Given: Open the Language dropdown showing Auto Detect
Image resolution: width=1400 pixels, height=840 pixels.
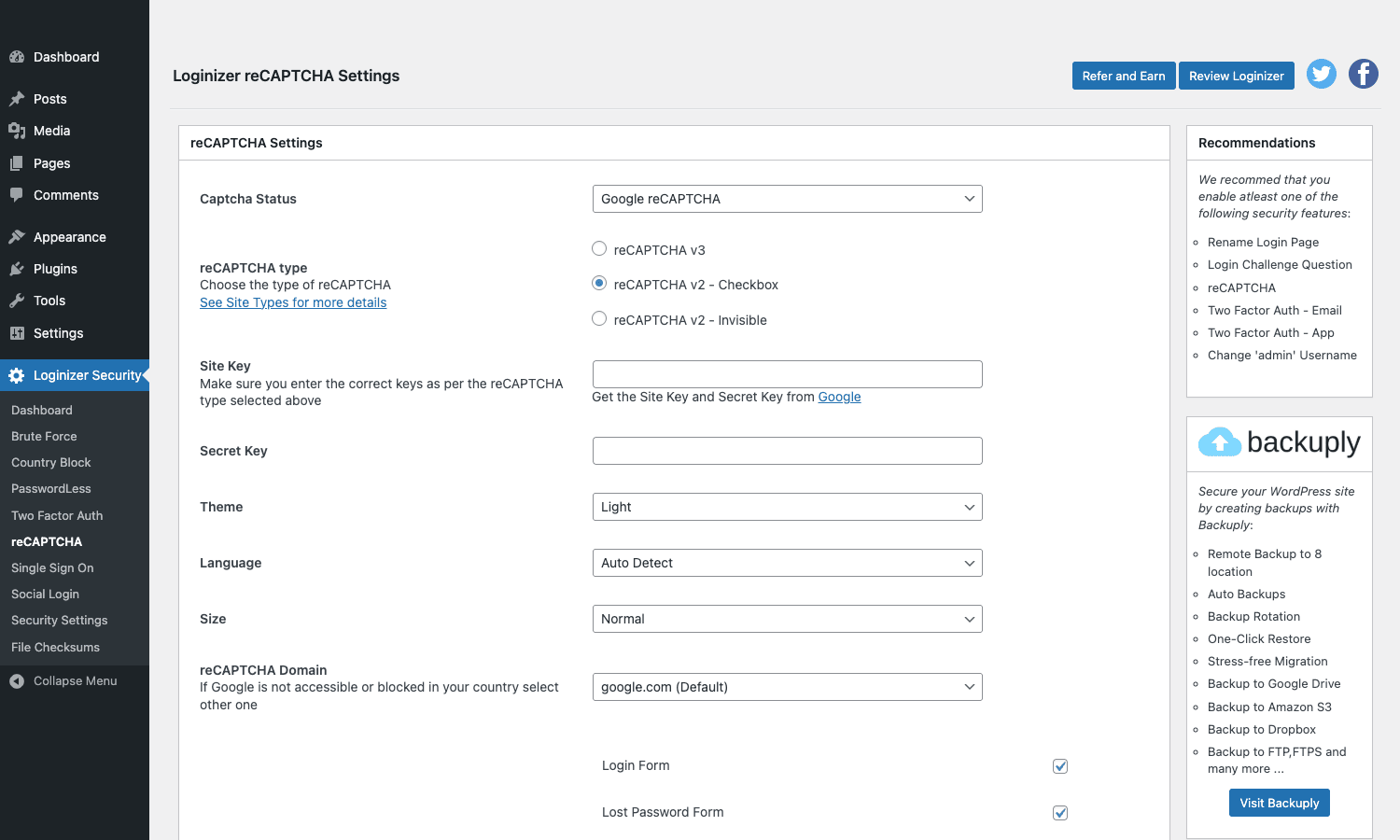Looking at the screenshot, I should [x=788, y=563].
